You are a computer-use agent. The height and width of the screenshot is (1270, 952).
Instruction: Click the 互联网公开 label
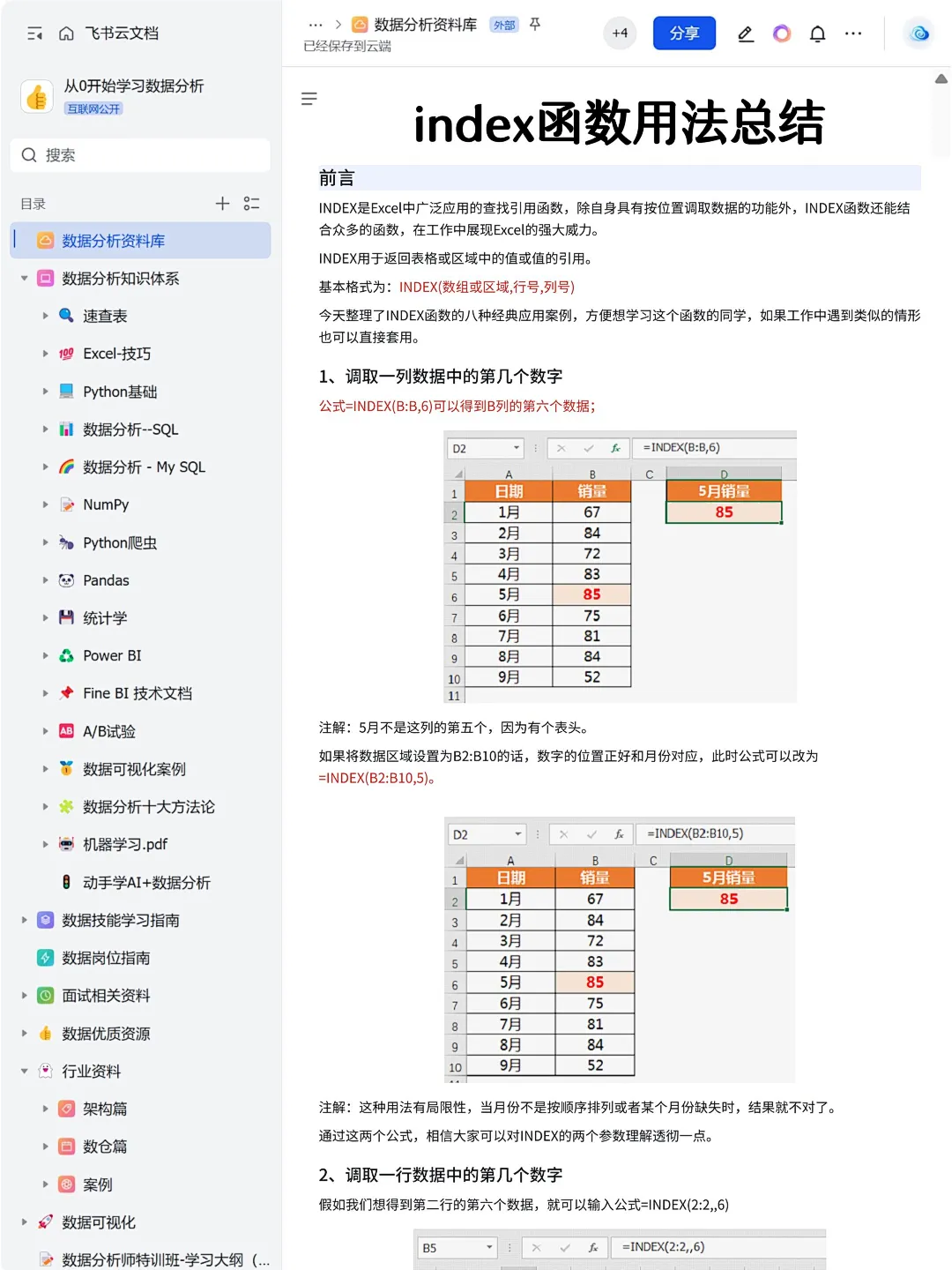click(x=93, y=108)
